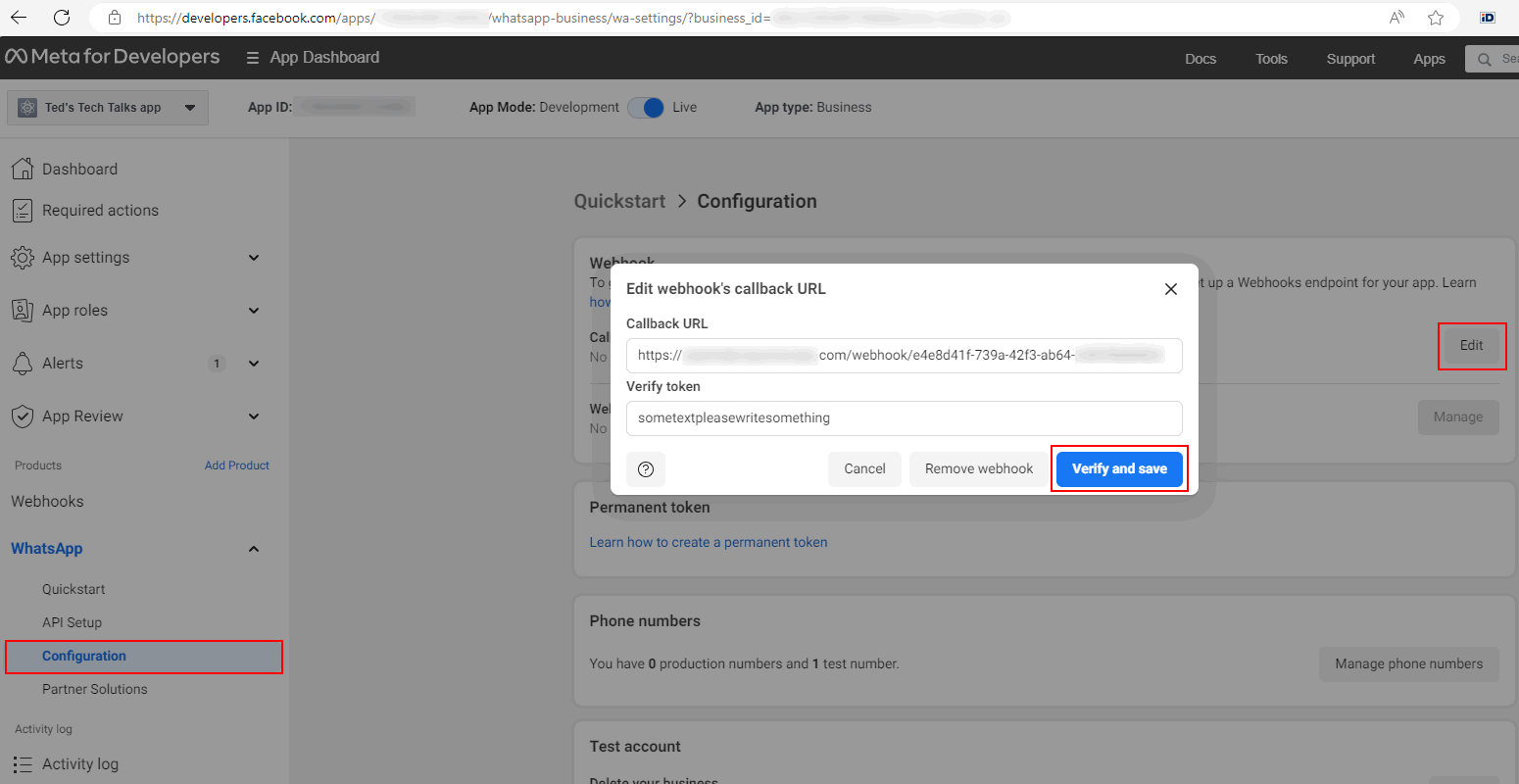Click the Alerts bell icon

pos(22,363)
